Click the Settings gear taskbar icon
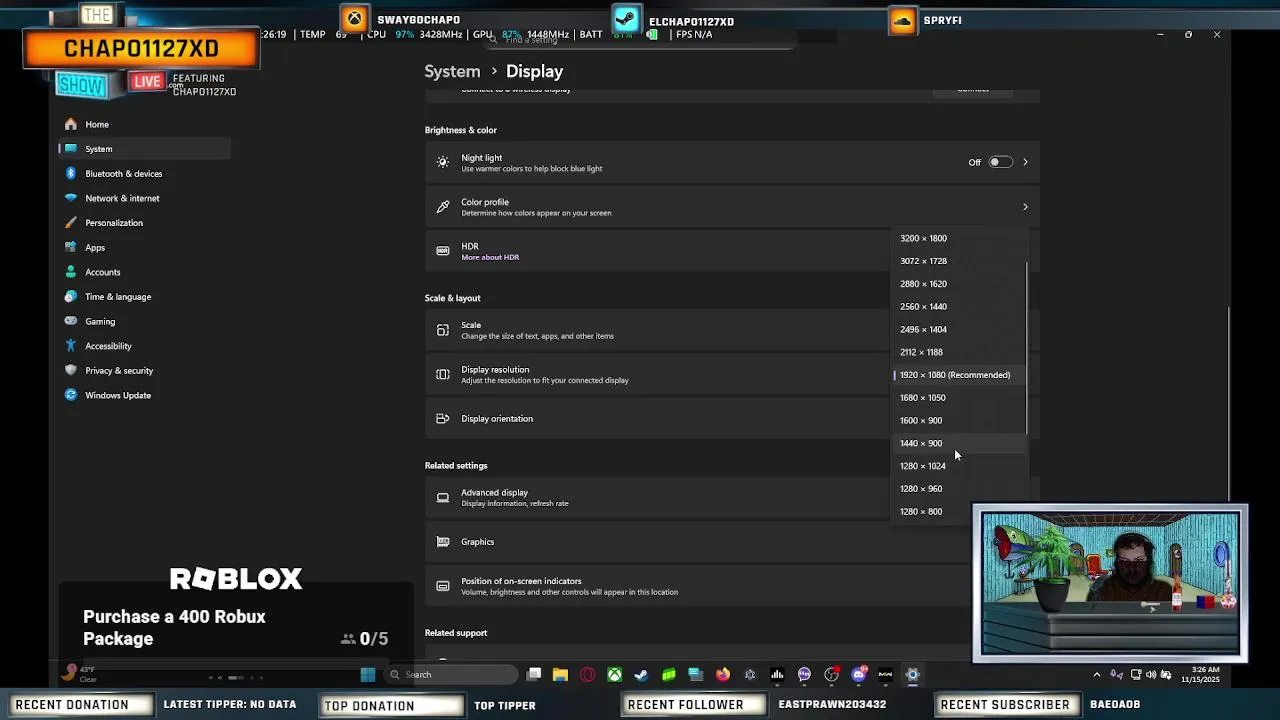 tap(912, 674)
